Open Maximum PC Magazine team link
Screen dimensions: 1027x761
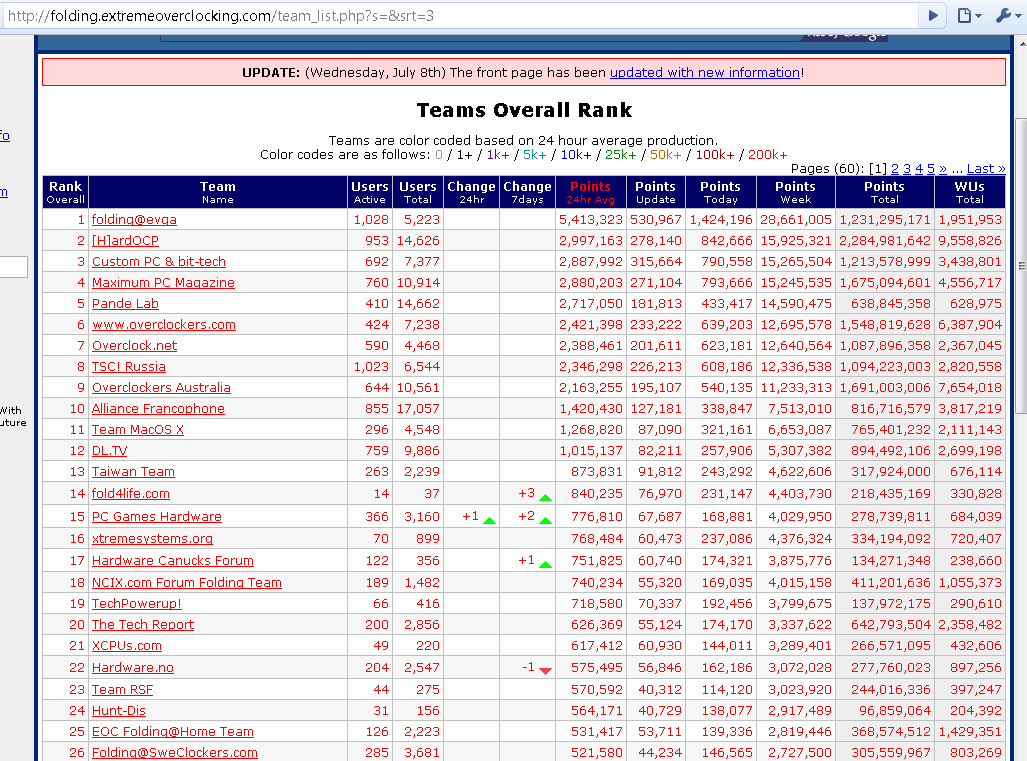coord(163,283)
